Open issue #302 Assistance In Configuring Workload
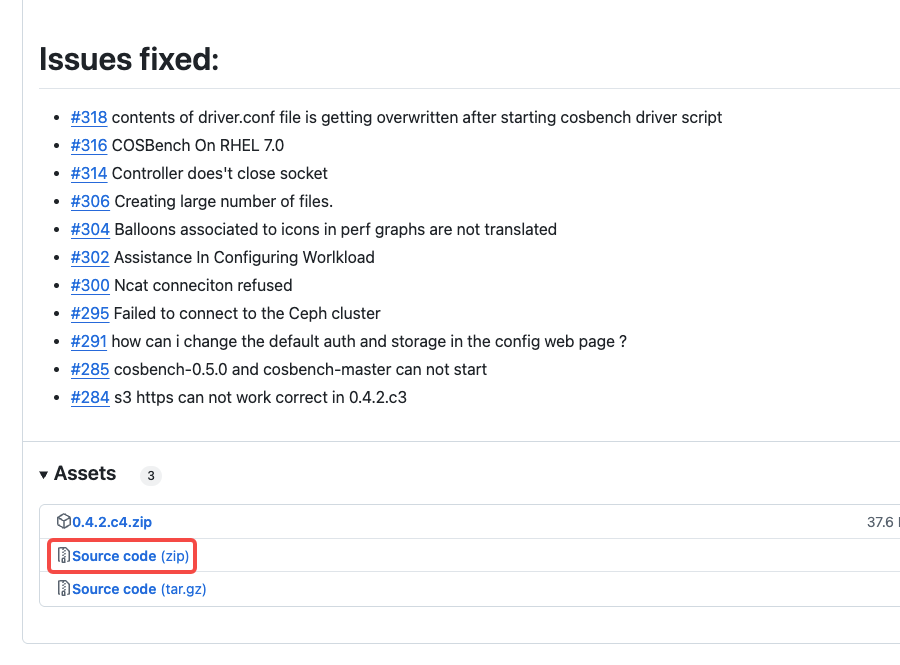This screenshot has height=665, width=900. pos(90,258)
